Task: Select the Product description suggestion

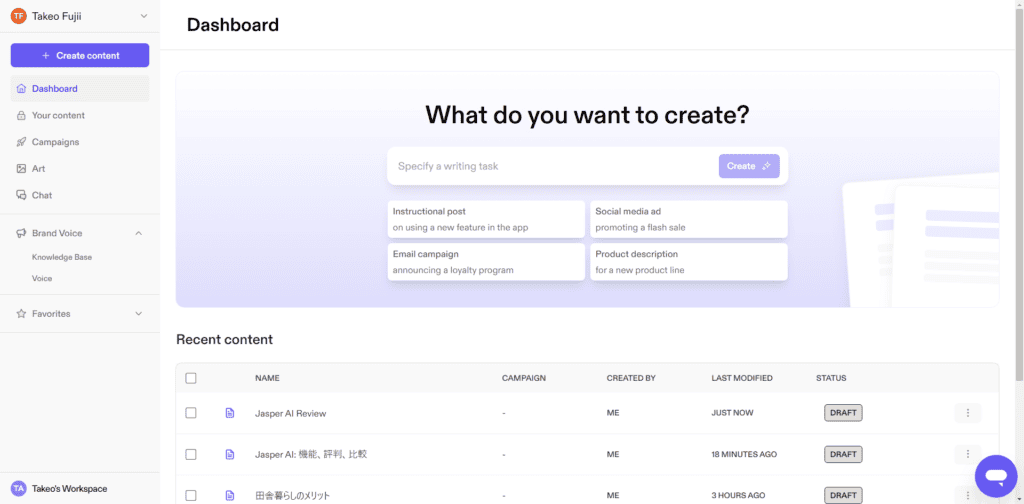Action: click(x=688, y=262)
